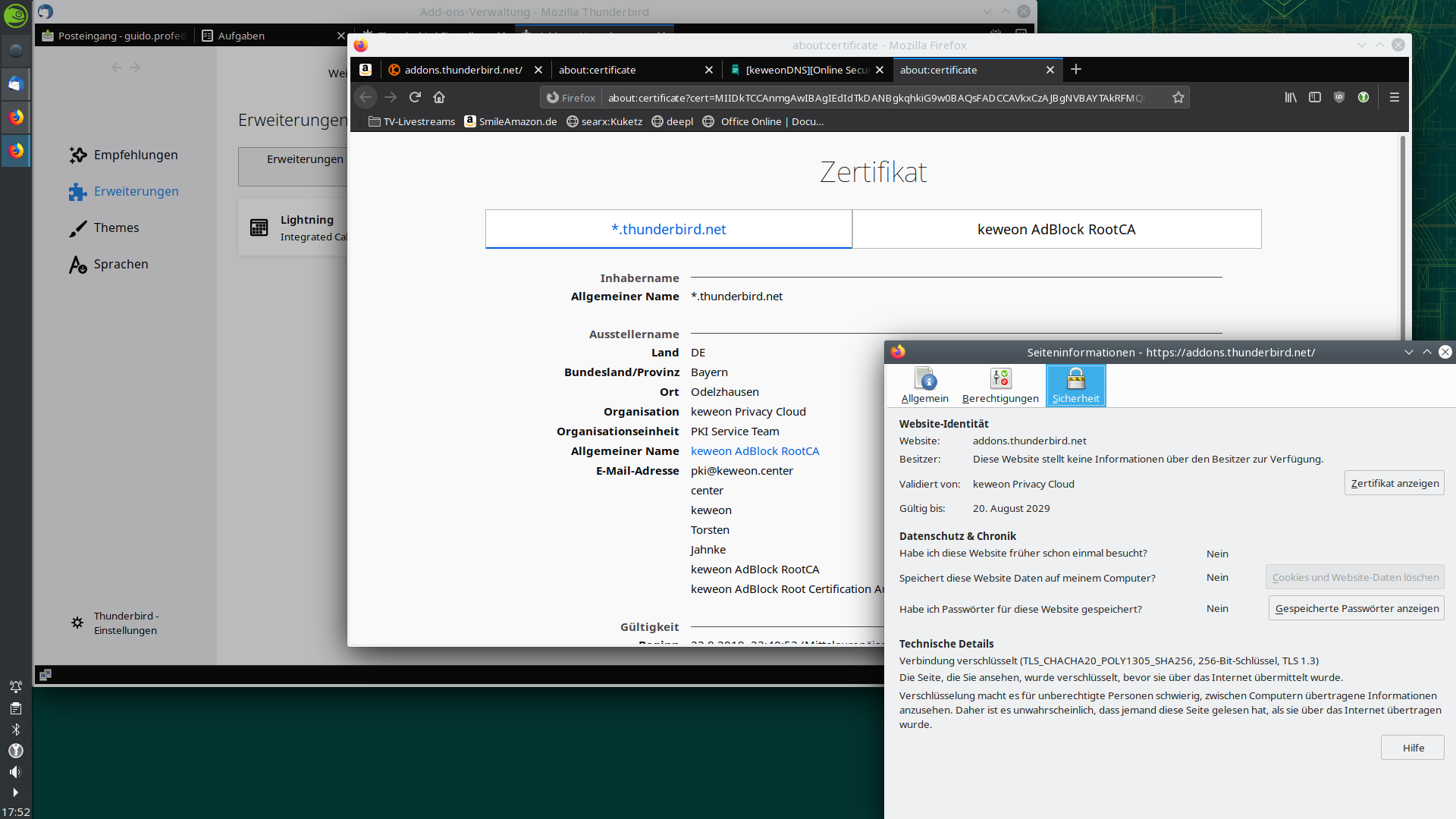The height and width of the screenshot is (819, 1456).
Task: Switch to keweonDNS Online Security tab
Action: (x=806, y=70)
